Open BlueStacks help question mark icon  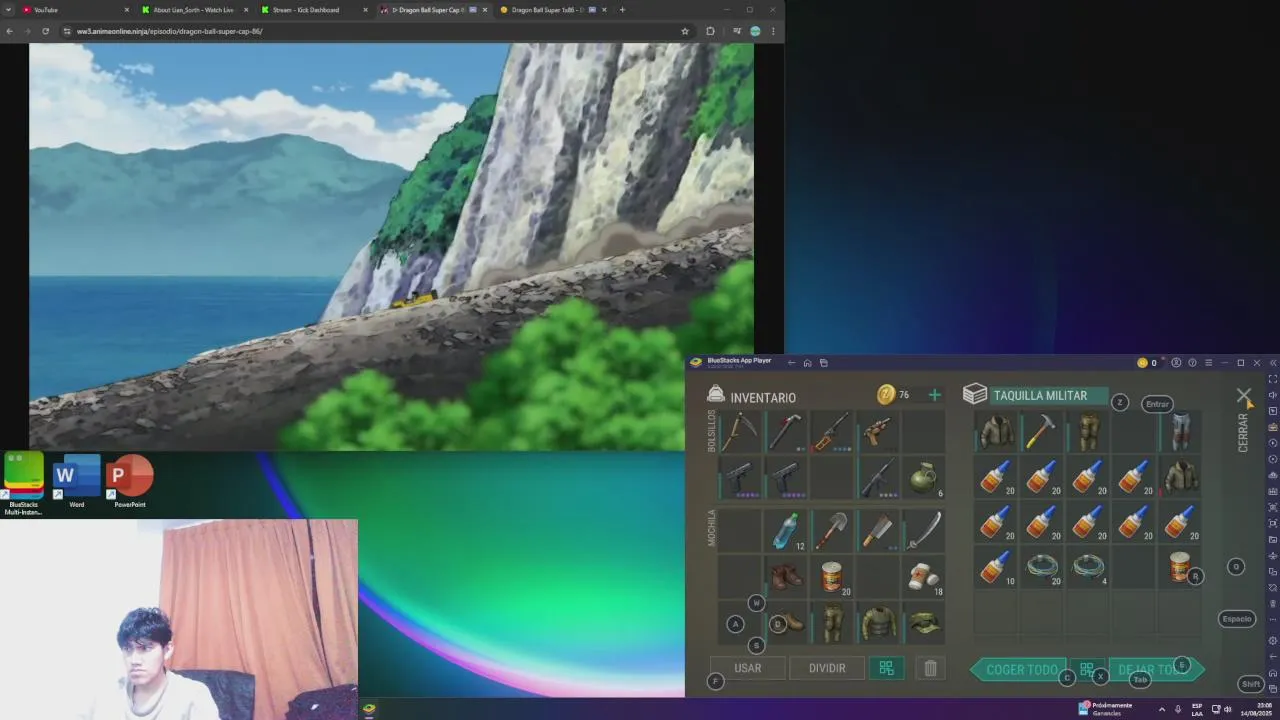[x=1192, y=362]
